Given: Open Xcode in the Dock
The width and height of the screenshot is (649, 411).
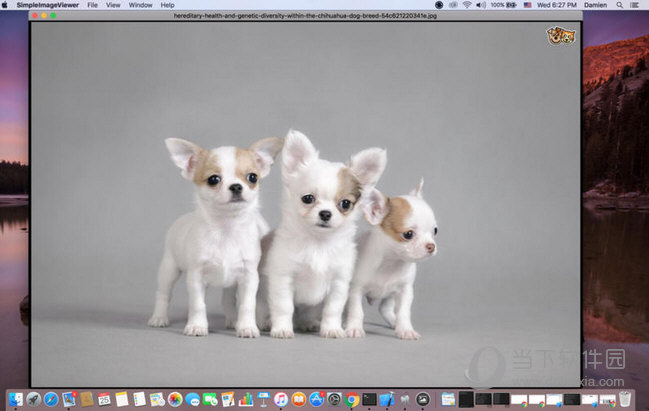Looking at the screenshot, I should (387, 399).
